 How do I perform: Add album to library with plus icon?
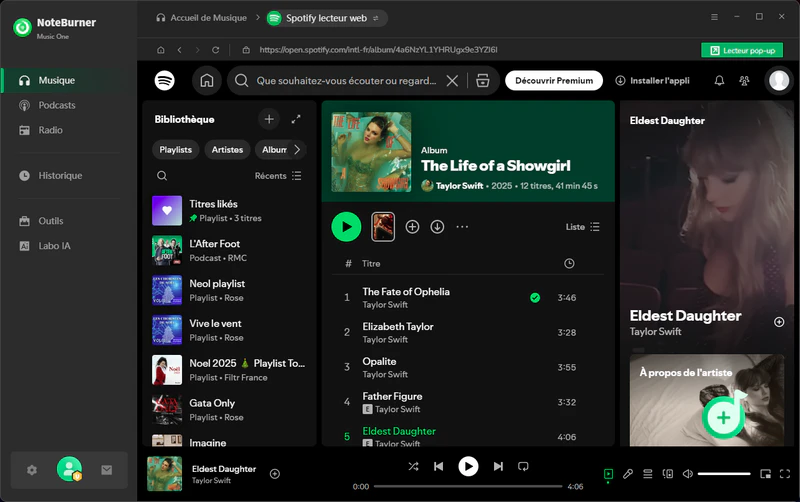tap(412, 227)
